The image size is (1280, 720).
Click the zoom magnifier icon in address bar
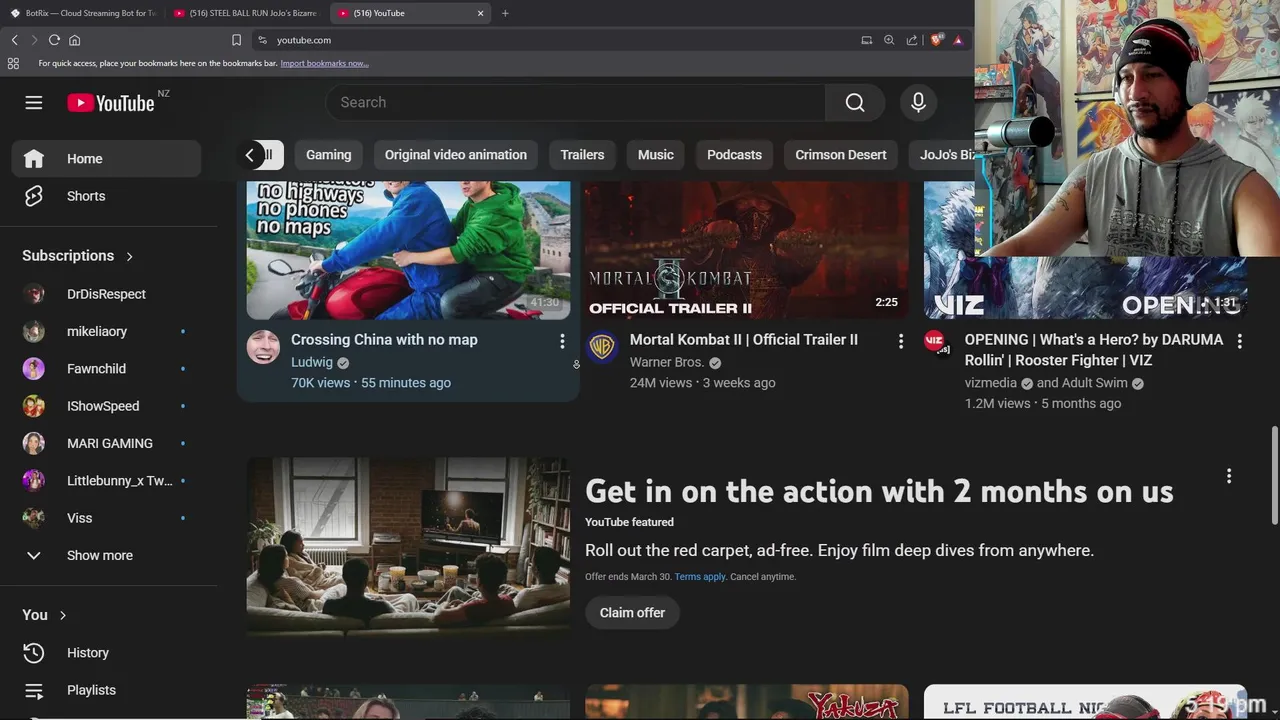[x=889, y=40]
